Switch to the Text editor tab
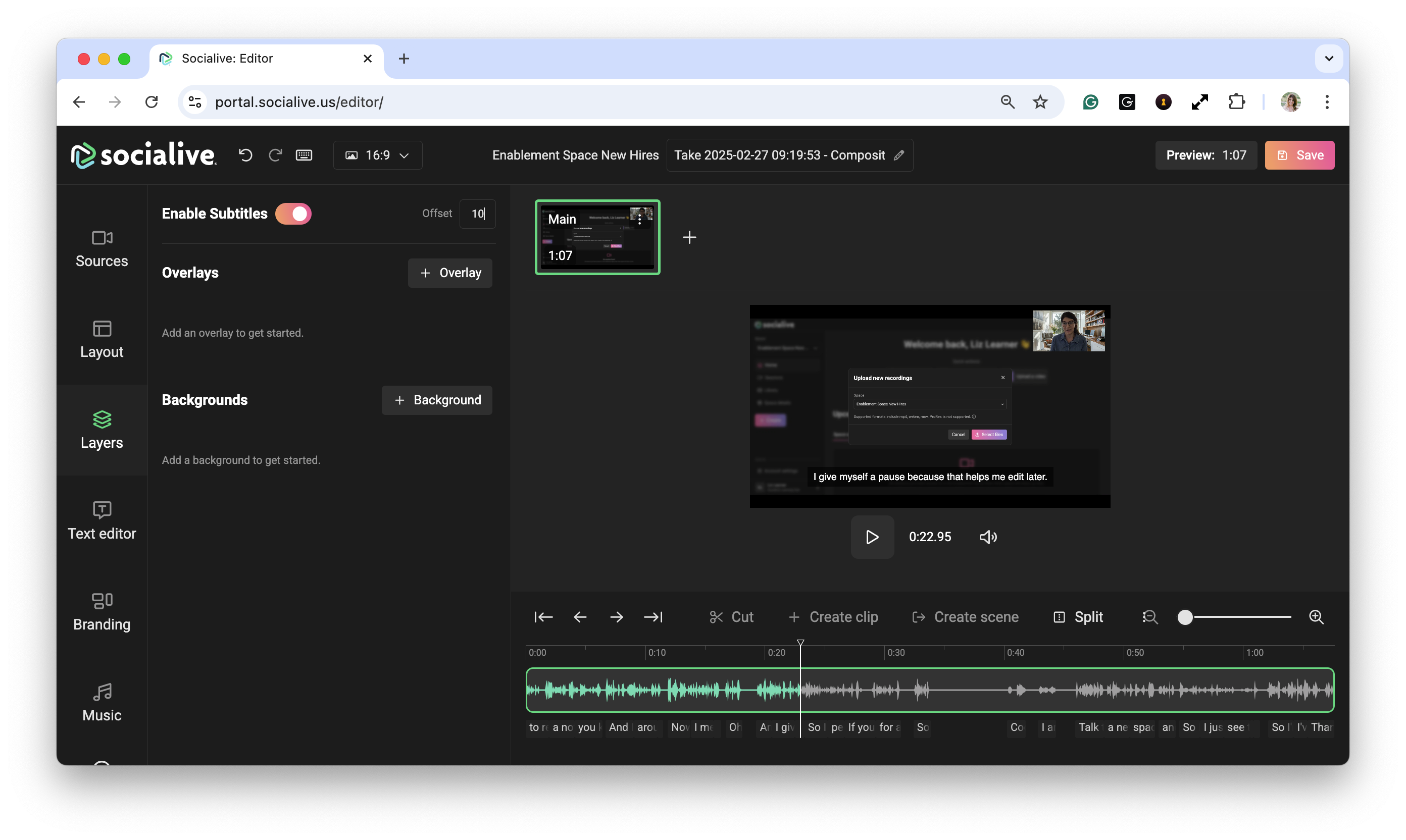This screenshot has width=1406, height=840. click(x=102, y=521)
